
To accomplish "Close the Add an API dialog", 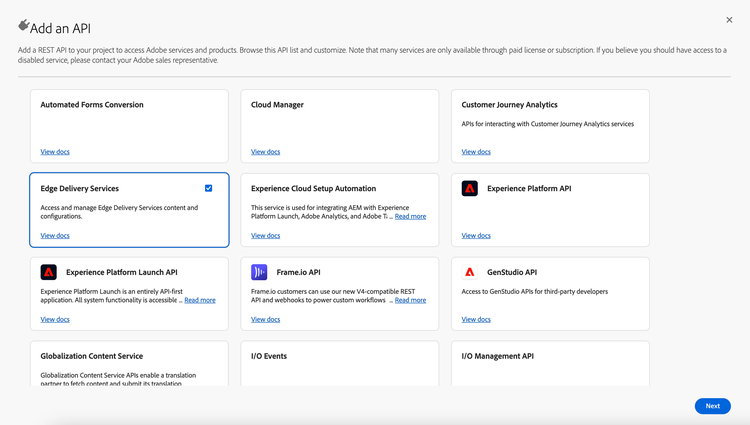I will (729, 20).
